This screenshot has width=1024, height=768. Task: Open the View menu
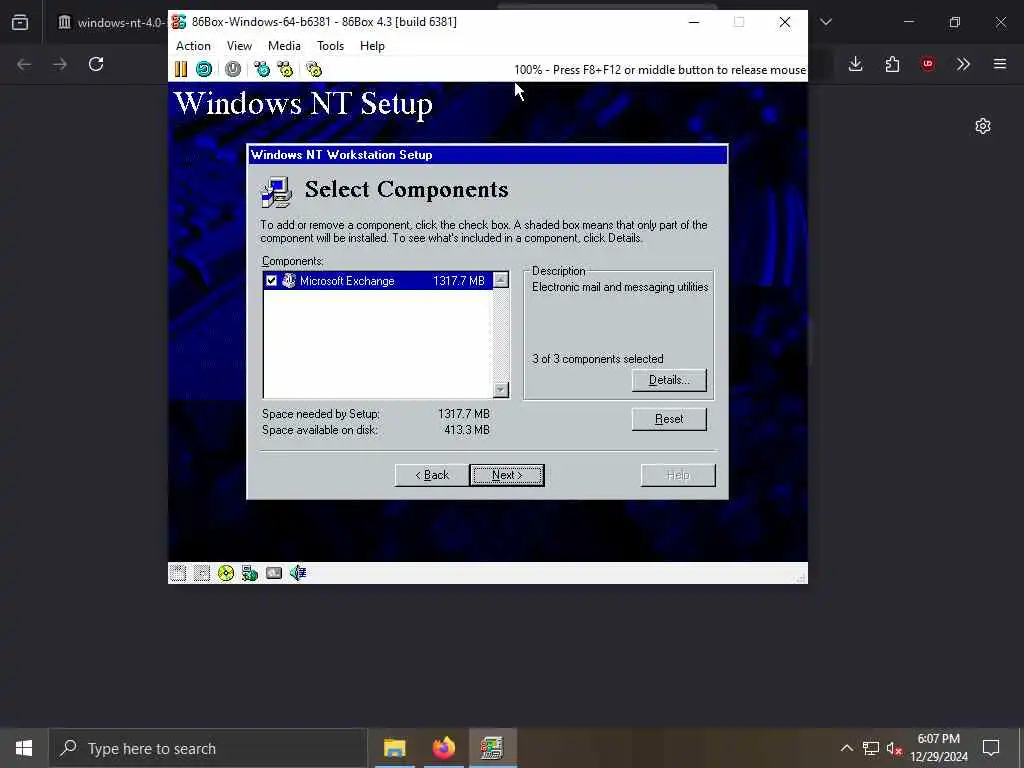point(239,46)
